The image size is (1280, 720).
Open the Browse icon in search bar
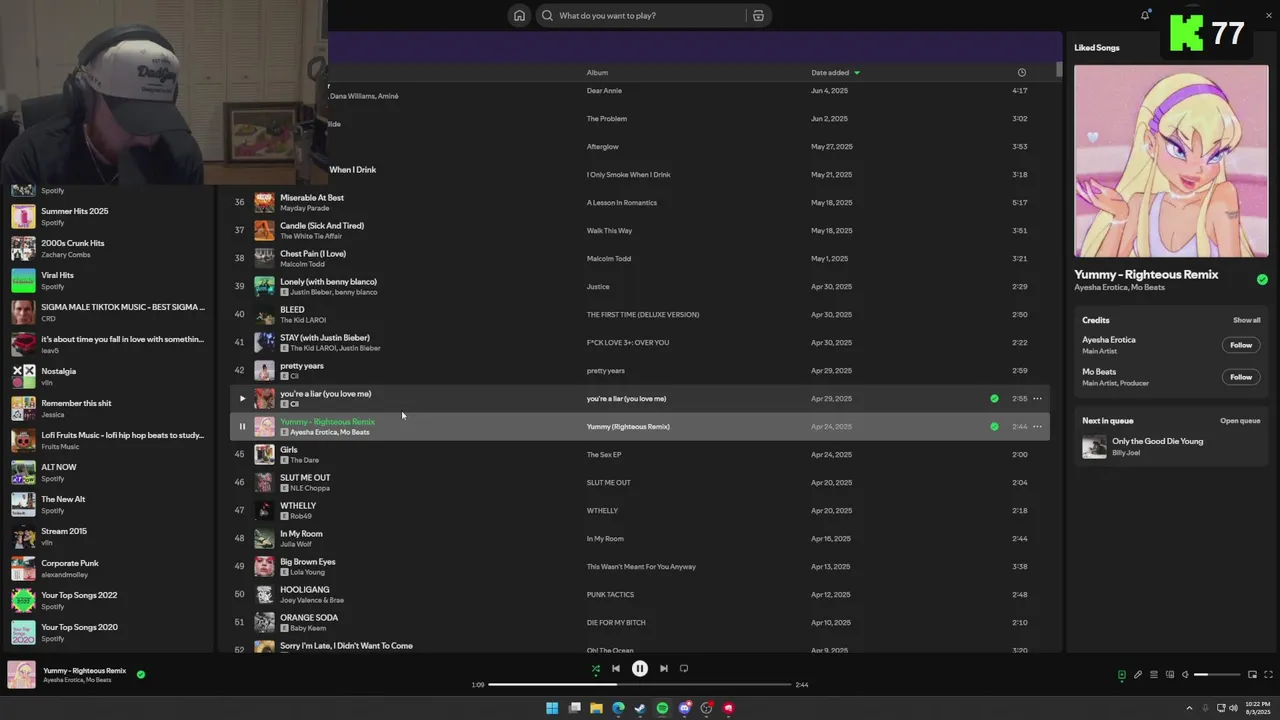[x=758, y=15]
